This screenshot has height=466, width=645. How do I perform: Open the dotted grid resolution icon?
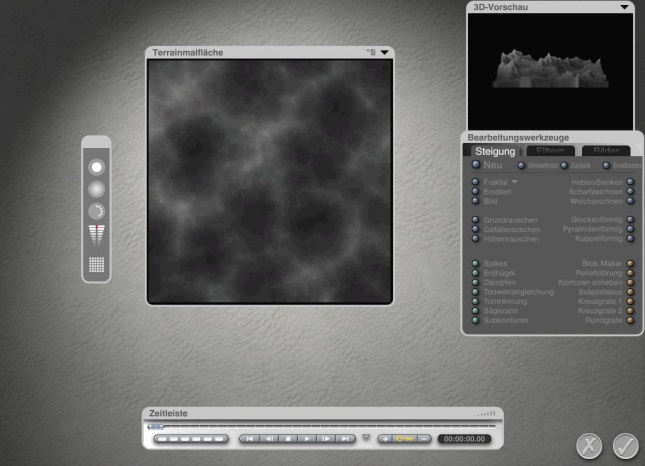coord(97,264)
